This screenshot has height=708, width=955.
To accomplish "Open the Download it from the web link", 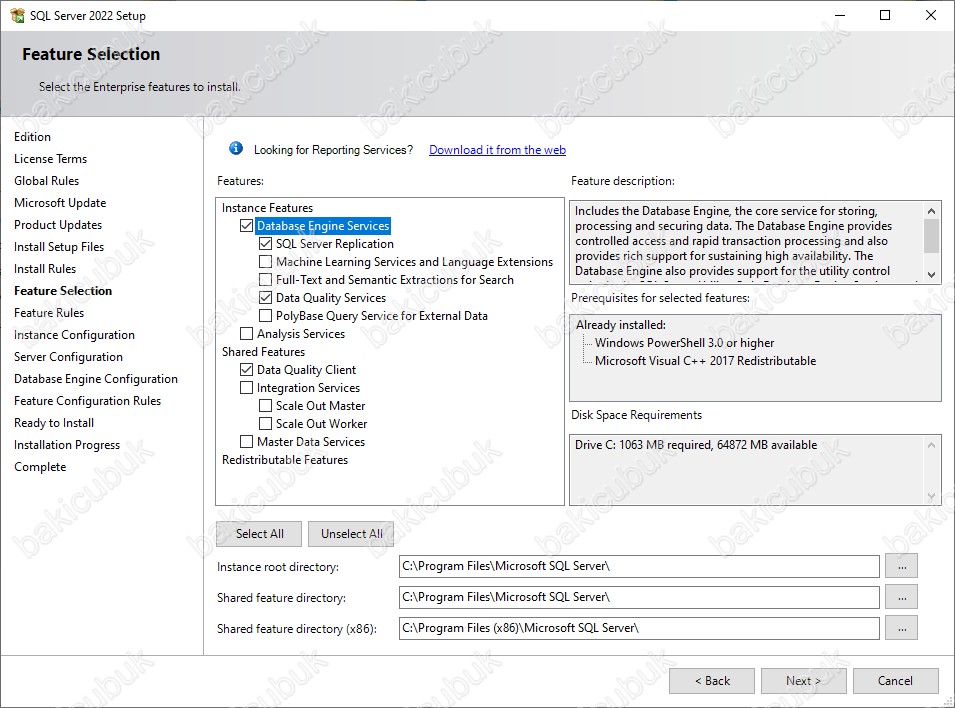I will click(x=498, y=150).
